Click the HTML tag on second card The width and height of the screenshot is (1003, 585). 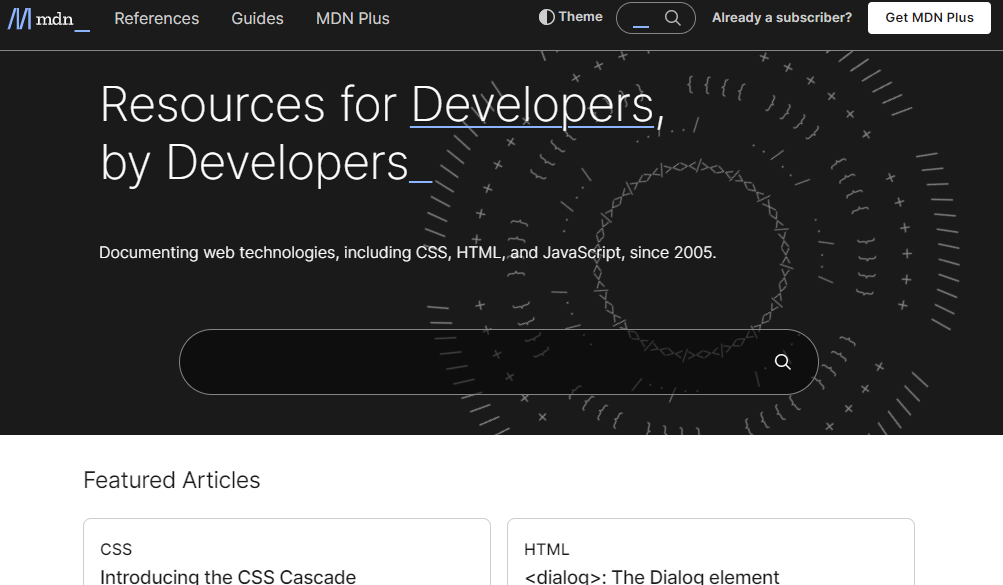click(x=546, y=549)
